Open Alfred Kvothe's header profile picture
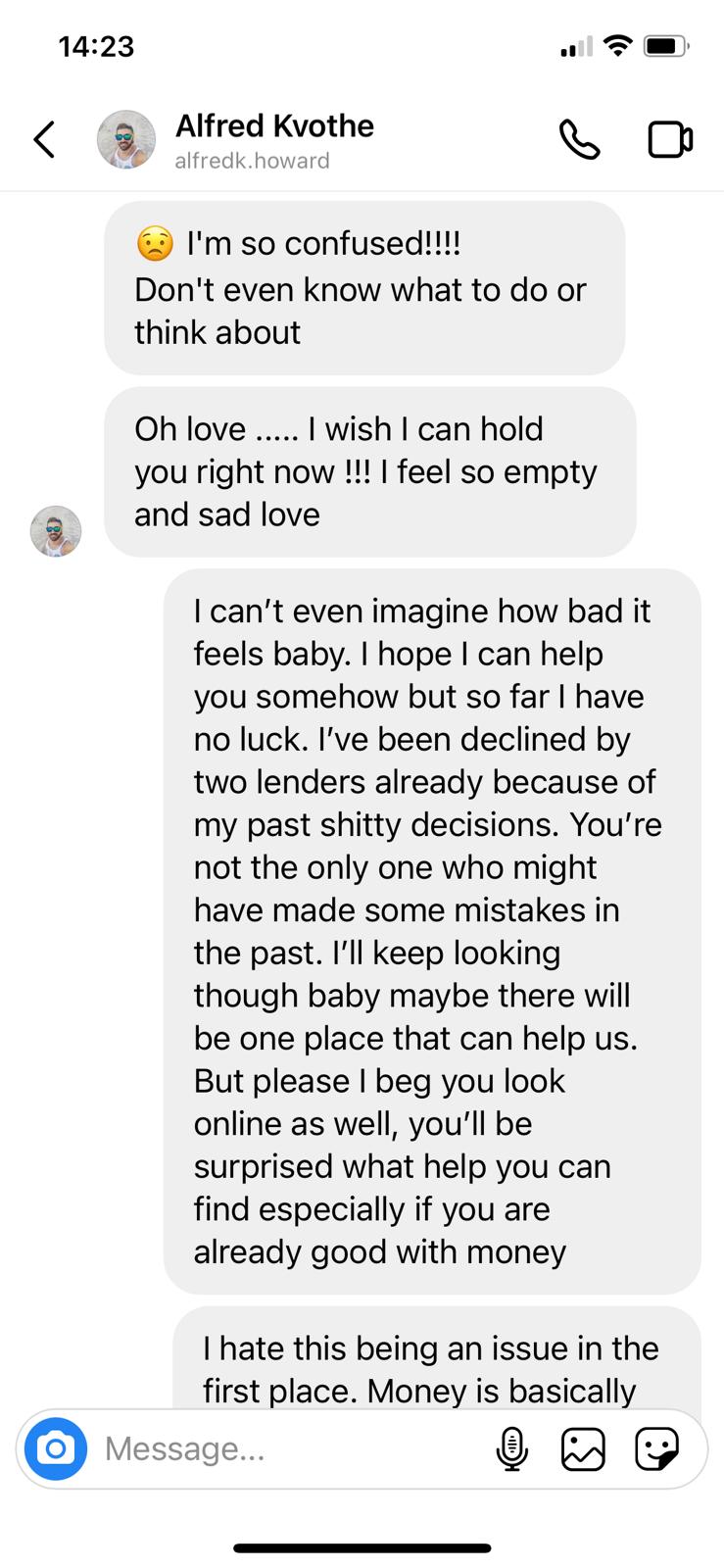The height and width of the screenshot is (1568, 724). [x=126, y=139]
